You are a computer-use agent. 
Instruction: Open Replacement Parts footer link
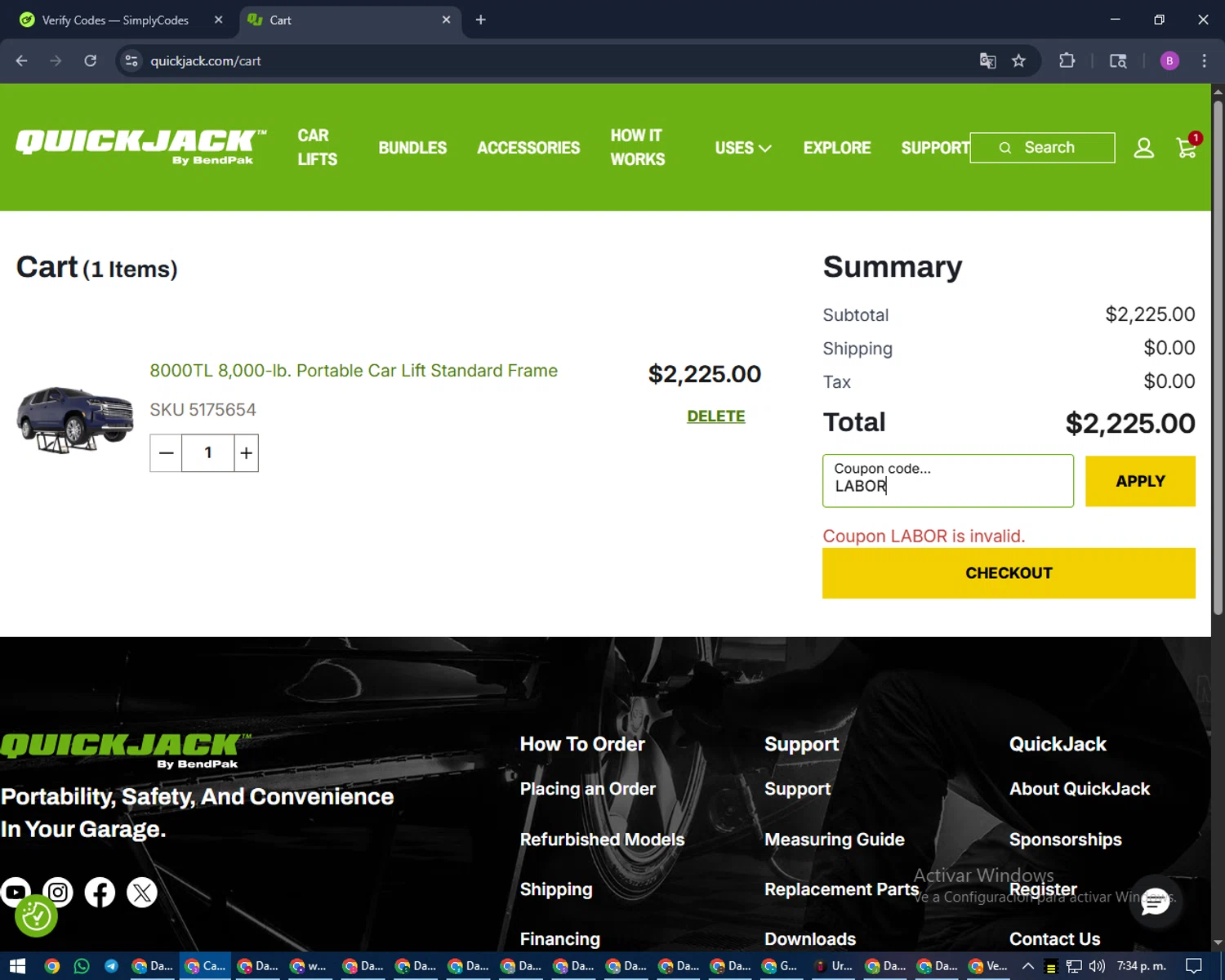tap(842, 889)
